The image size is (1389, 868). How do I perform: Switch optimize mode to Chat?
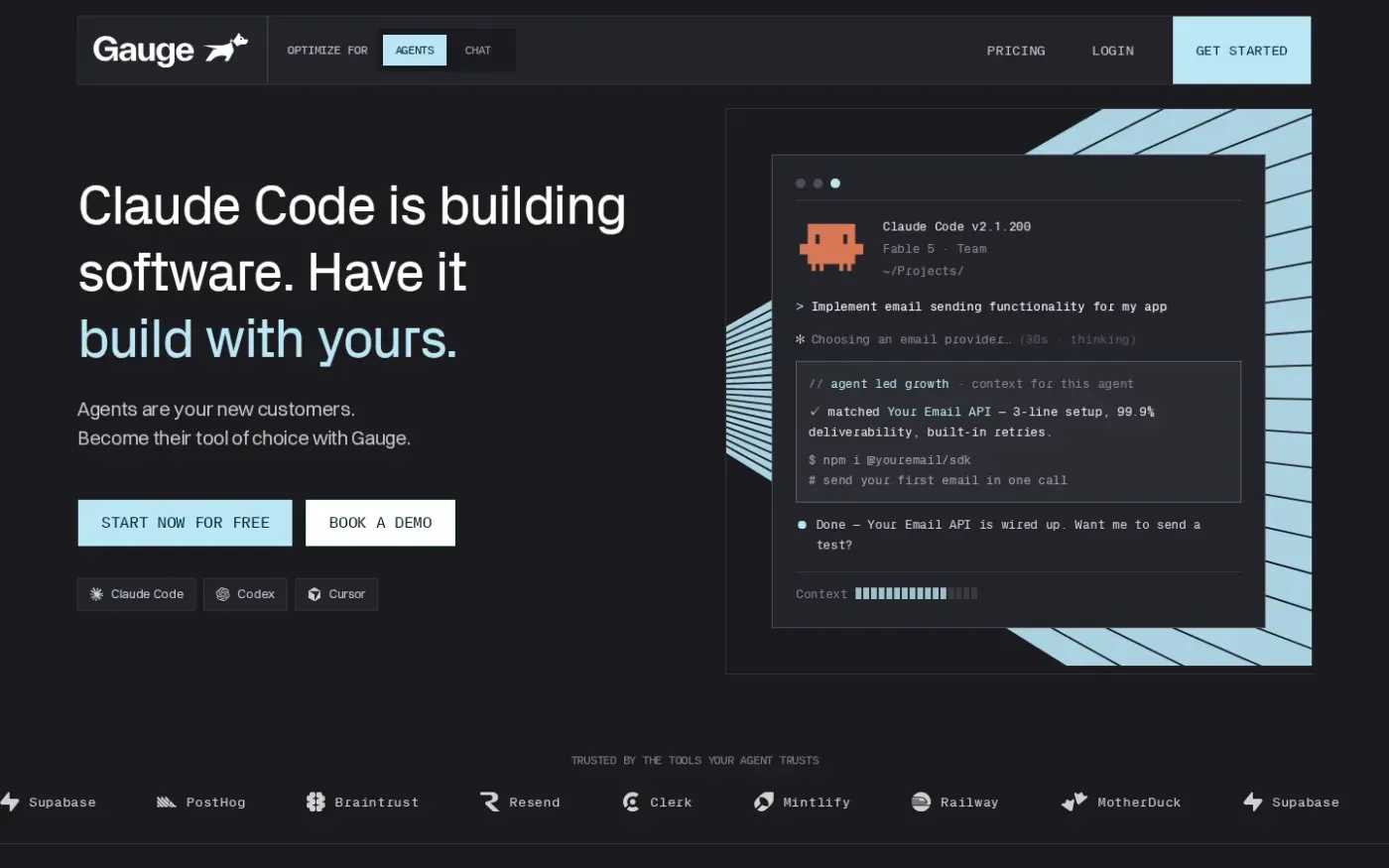pos(478,51)
